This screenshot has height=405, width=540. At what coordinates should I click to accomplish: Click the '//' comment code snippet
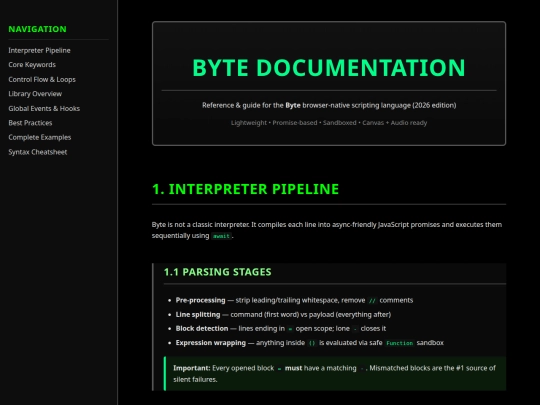pos(372,301)
